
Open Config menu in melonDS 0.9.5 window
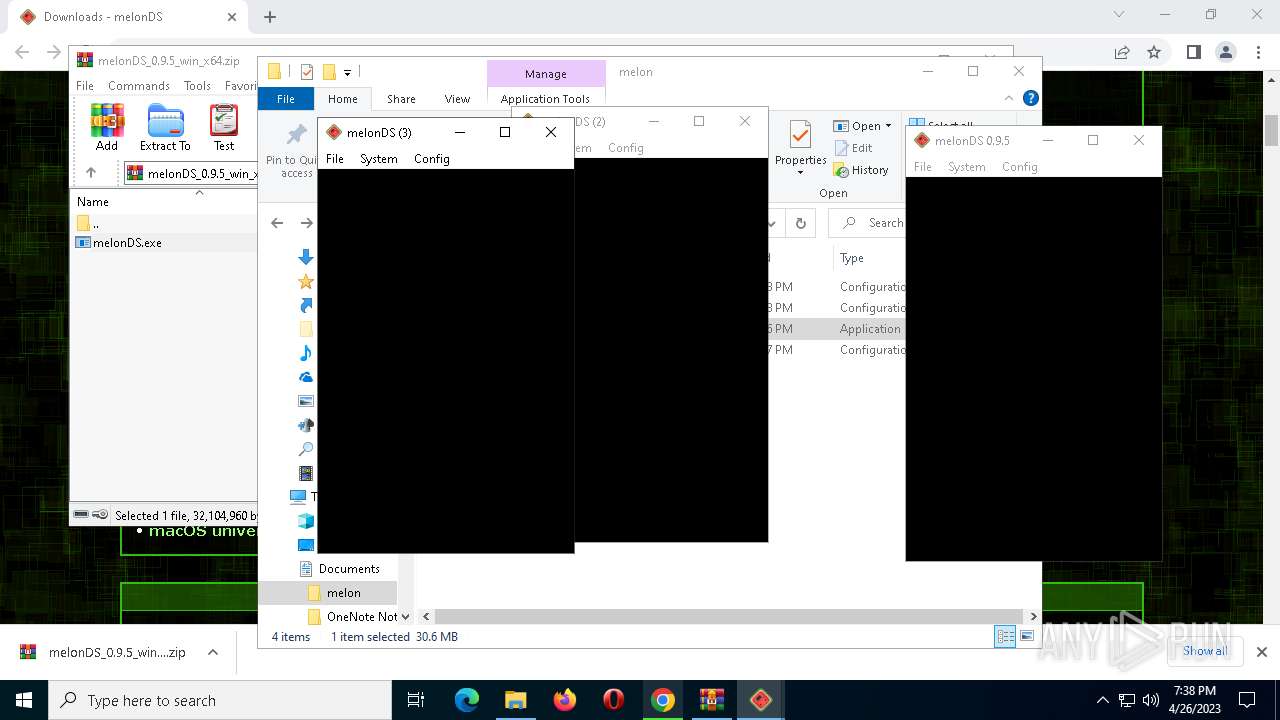pos(1020,167)
